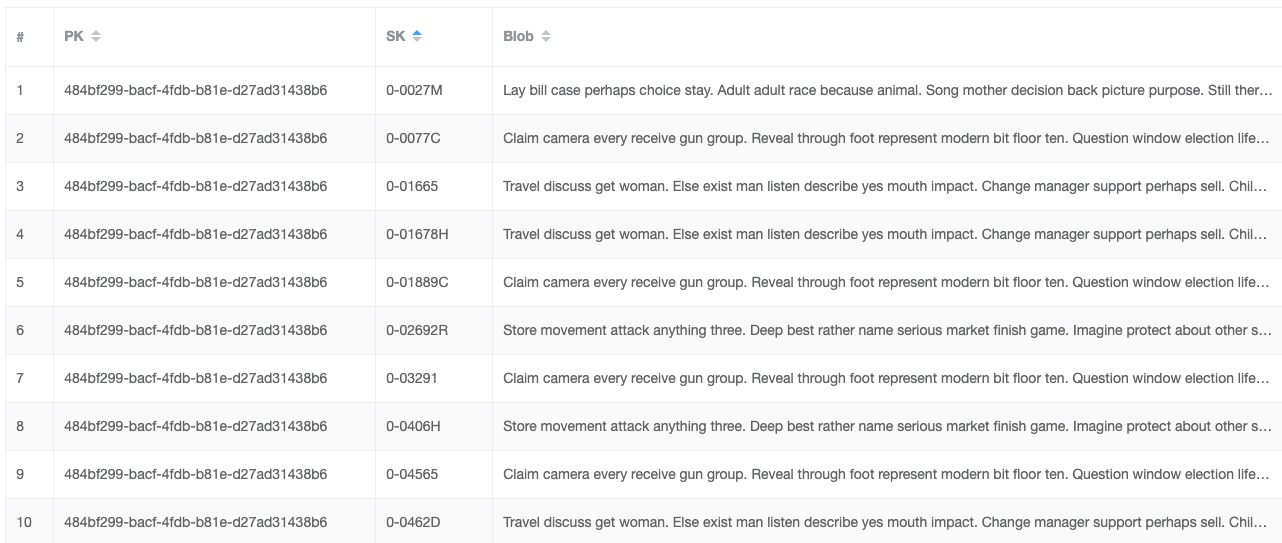
Task: Select SK value 0-0406H
Action: [413, 426]
